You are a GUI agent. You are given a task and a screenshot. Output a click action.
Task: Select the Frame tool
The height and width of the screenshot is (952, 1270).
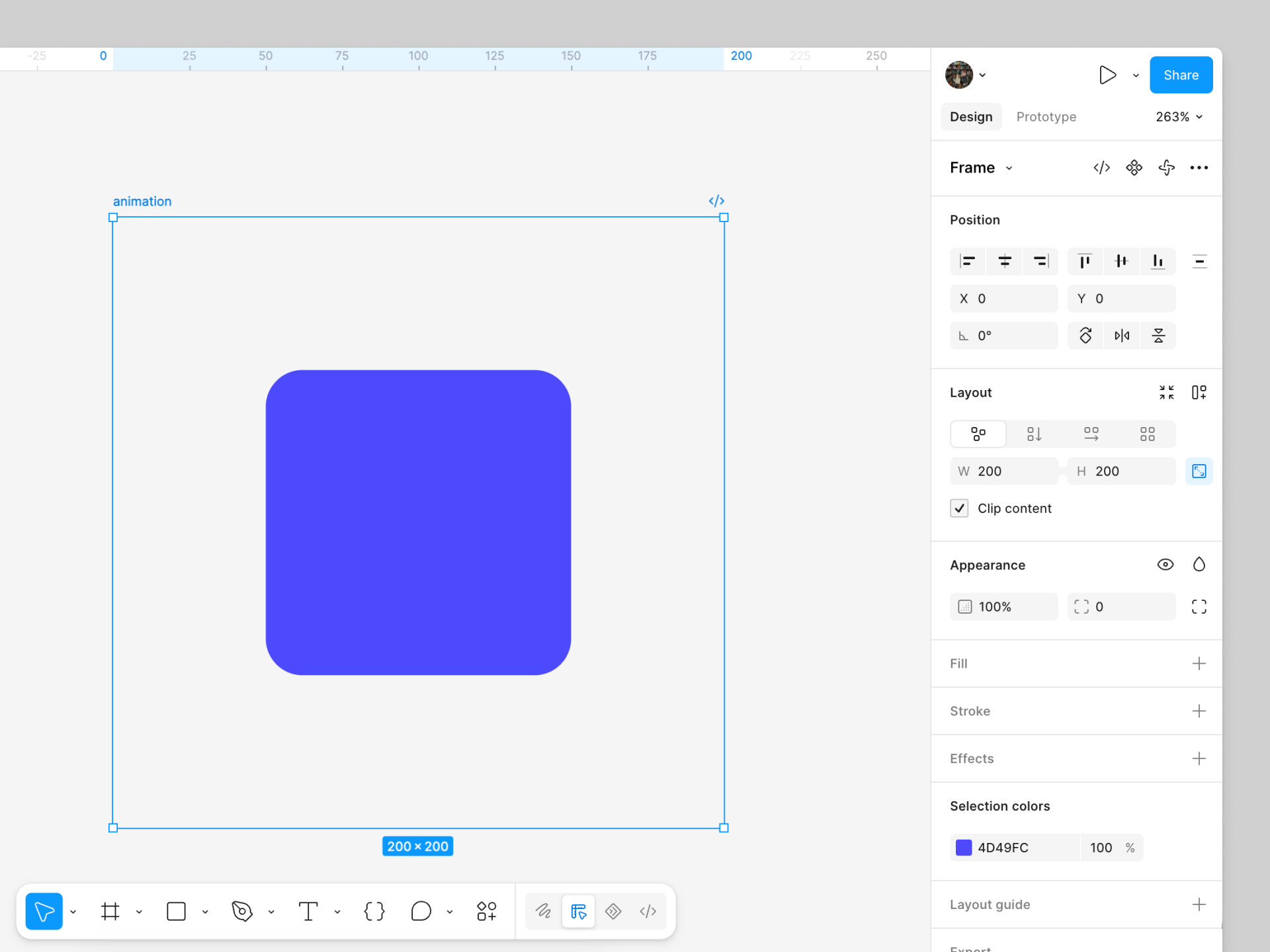coord(110,912)
